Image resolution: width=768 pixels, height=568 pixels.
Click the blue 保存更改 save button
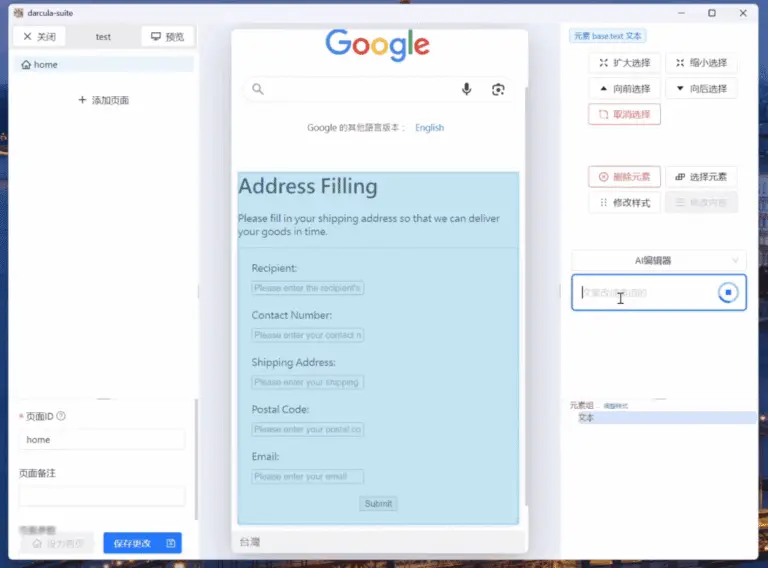click(143, 543)
